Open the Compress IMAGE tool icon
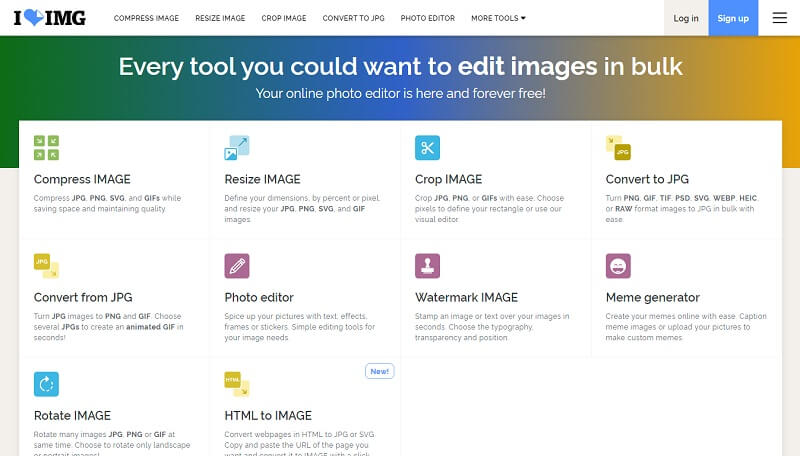 point(46,148)
